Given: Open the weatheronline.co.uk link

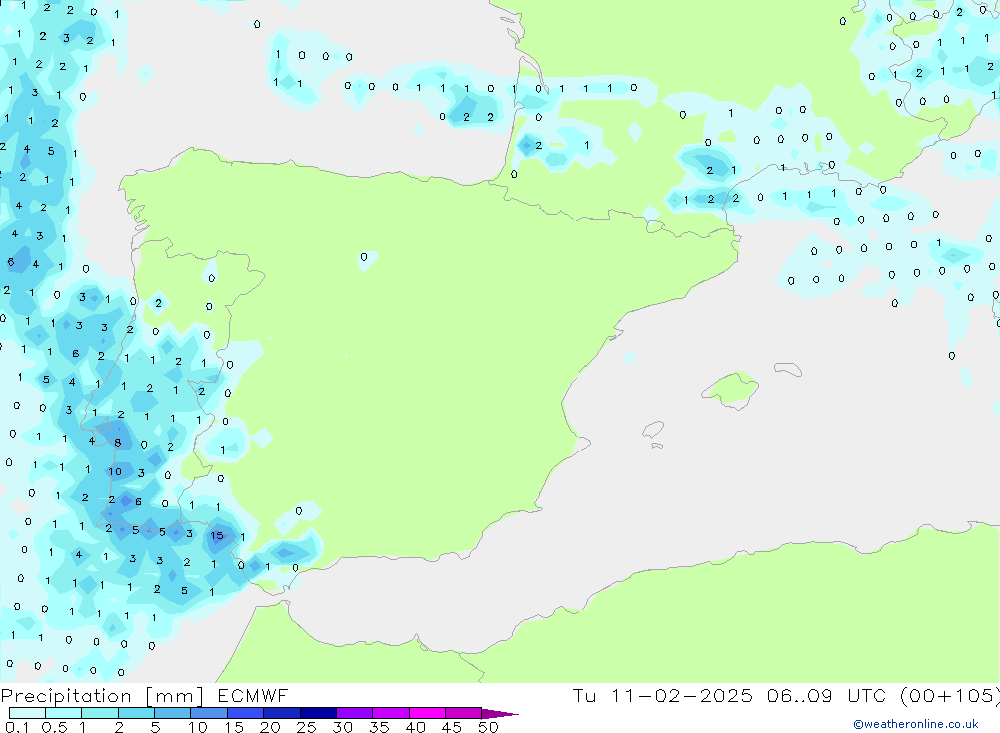Looking at the screenshot, I should [916, 724].
